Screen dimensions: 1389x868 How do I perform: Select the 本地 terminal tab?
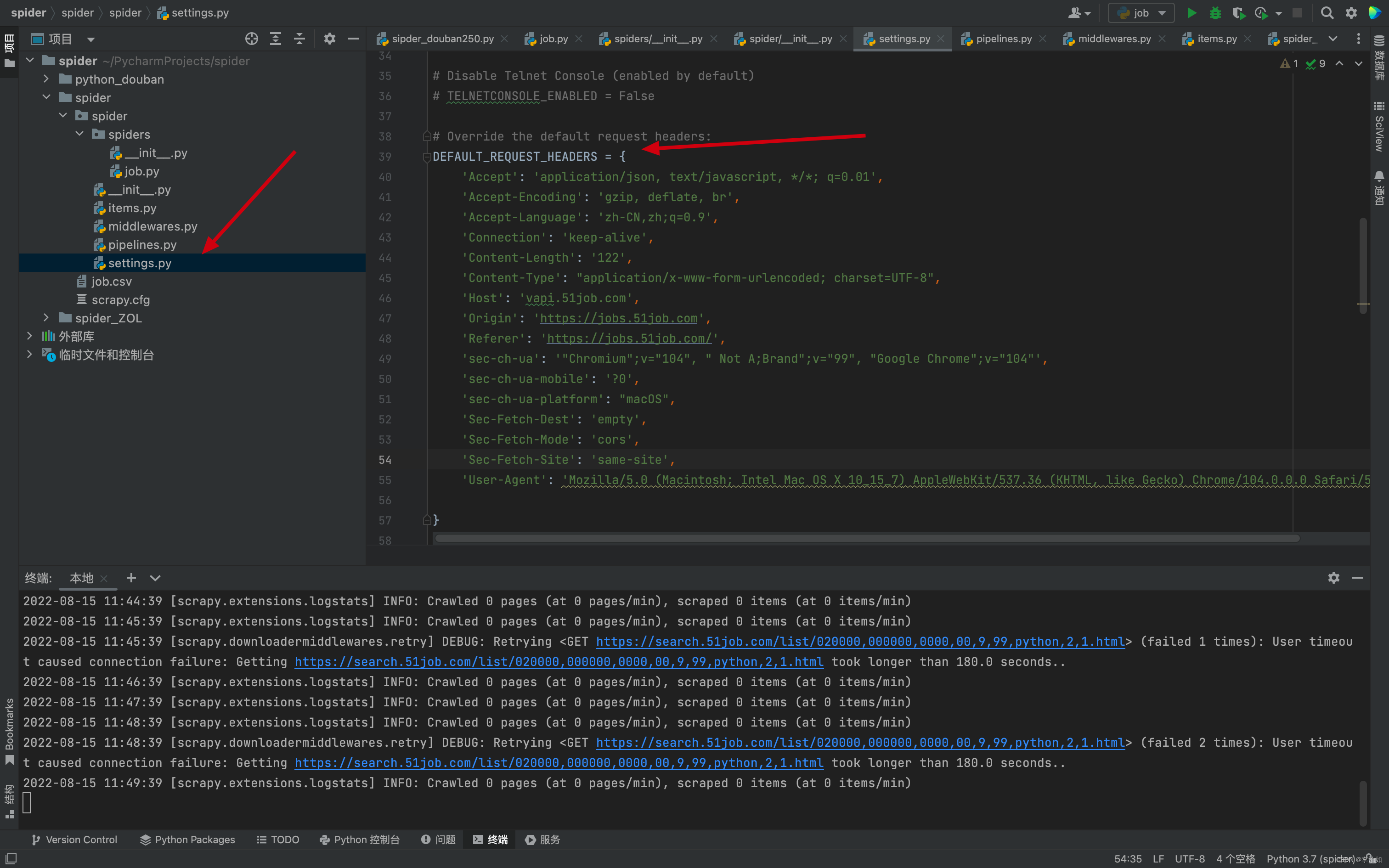pos(81,578)
